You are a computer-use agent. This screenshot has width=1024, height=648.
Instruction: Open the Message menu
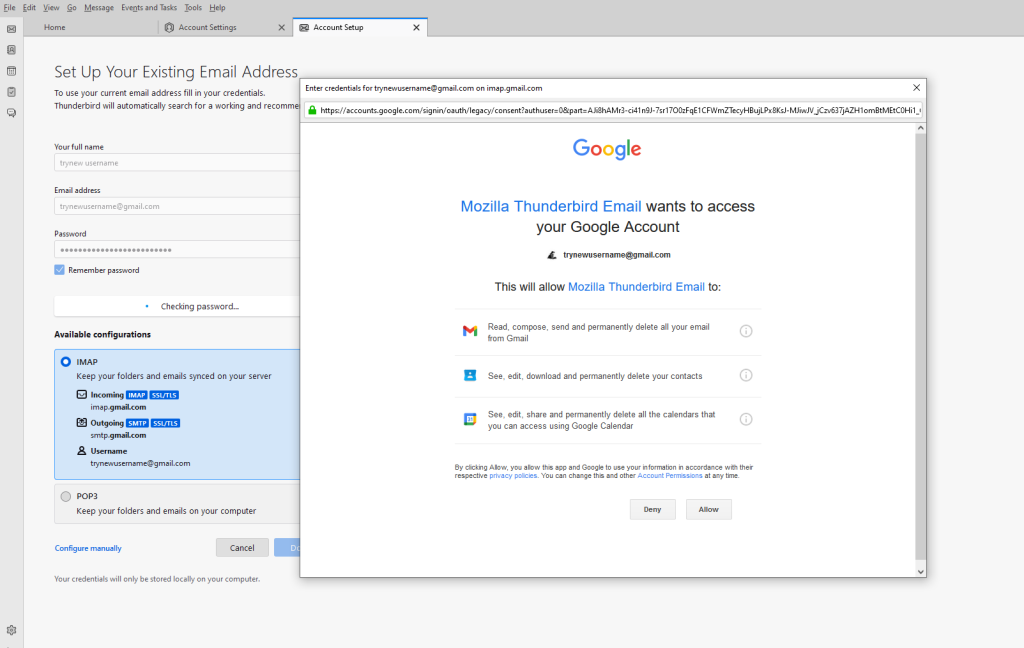tap(99, 7)
